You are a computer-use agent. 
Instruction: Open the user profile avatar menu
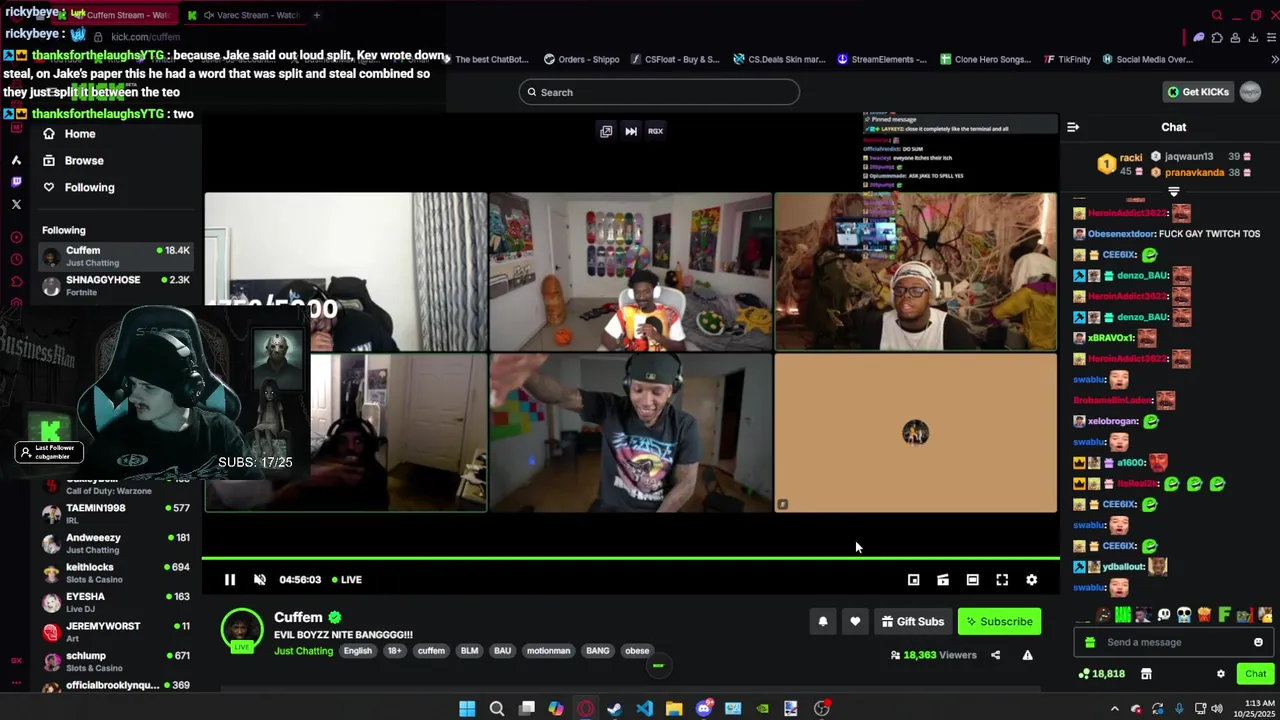[x=1250, y=92]
